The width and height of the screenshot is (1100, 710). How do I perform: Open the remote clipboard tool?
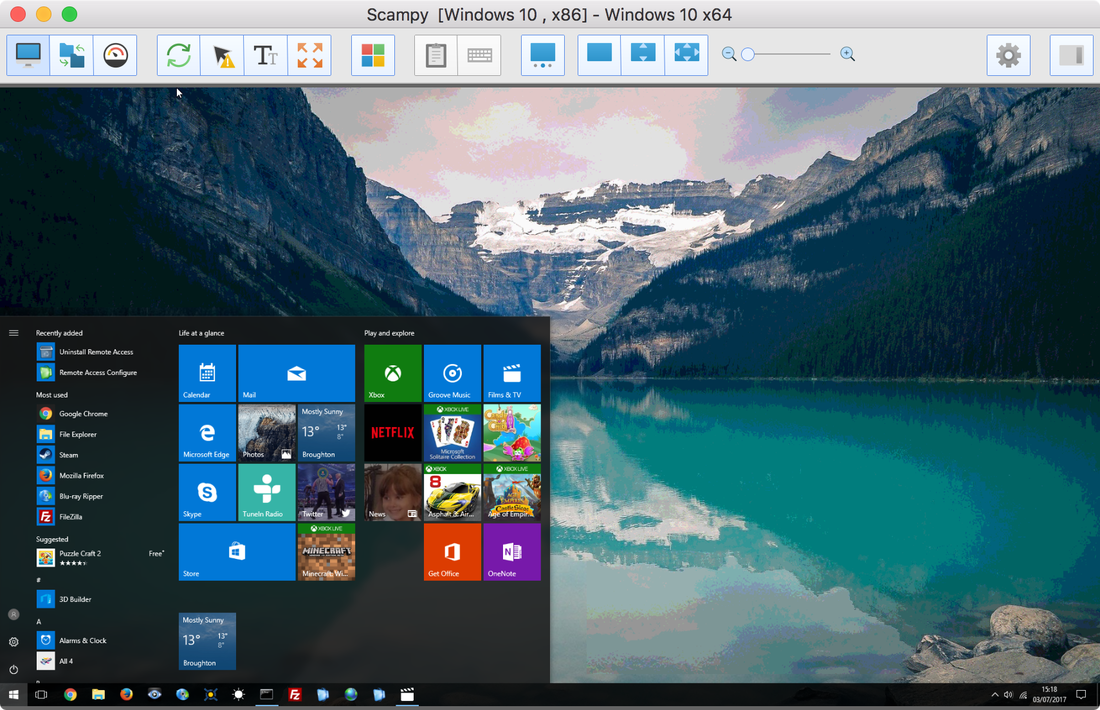(x=435, y=55)
